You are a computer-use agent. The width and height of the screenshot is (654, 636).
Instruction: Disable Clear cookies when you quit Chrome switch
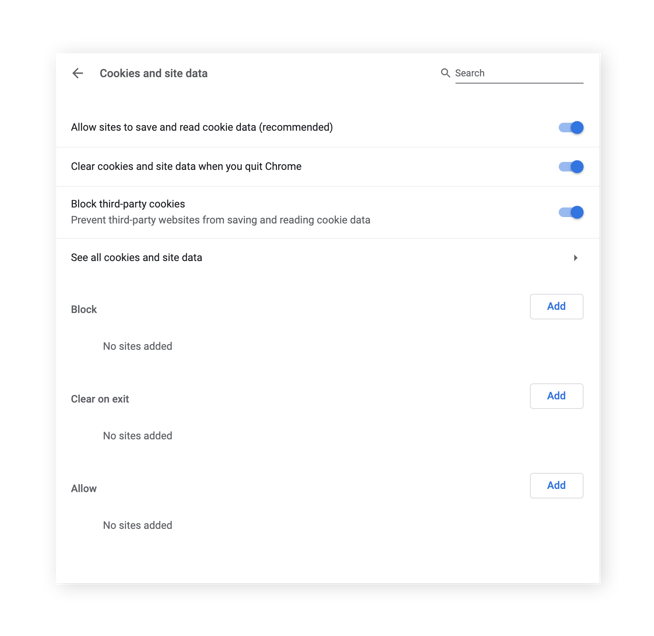click(x=571, y=167)
